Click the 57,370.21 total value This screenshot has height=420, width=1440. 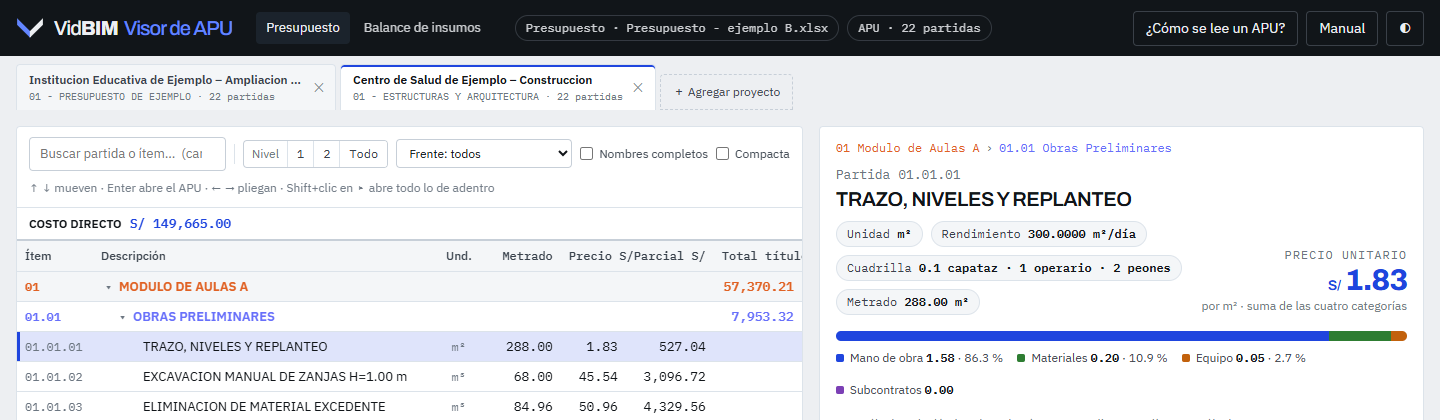coord(758,287)
